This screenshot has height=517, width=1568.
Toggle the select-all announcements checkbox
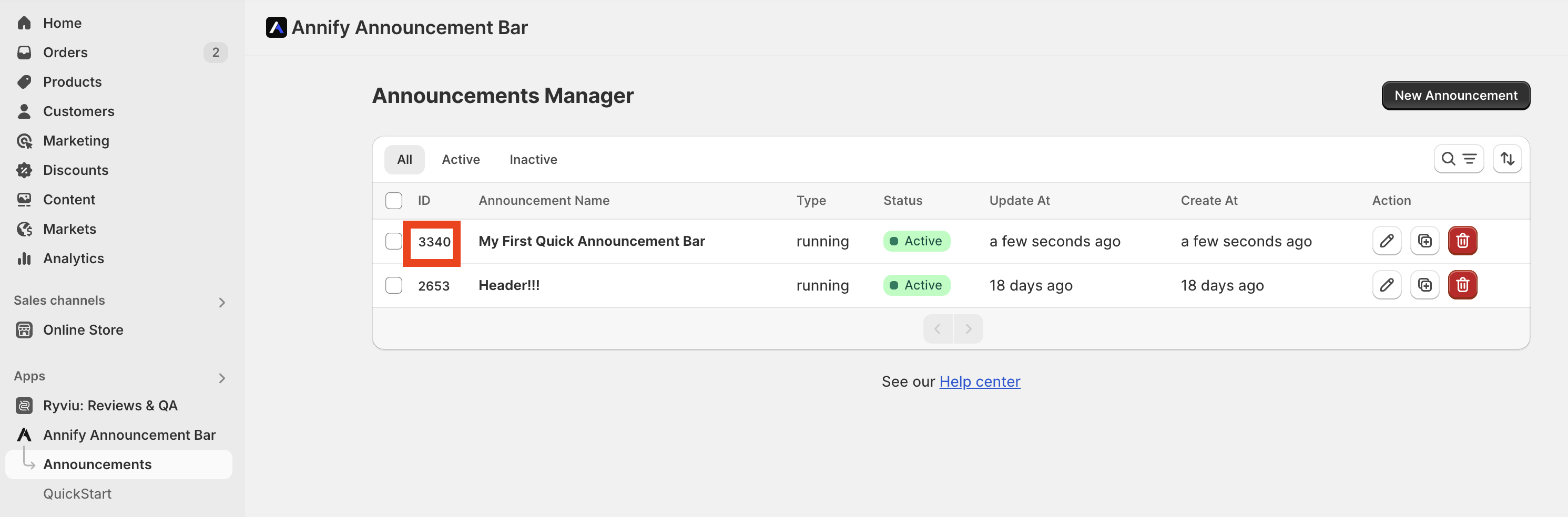(394, 201)
